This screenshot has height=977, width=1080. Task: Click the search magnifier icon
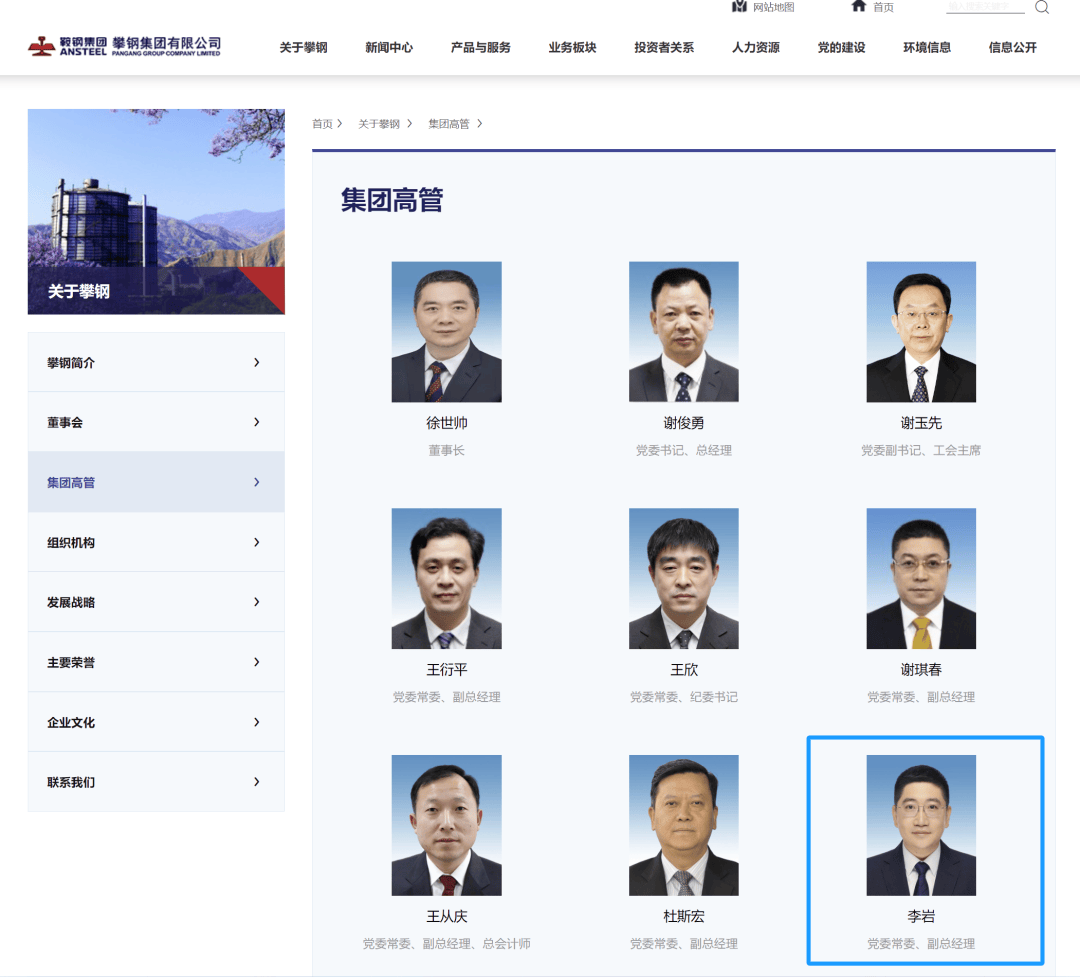pyautogui.click(x=1041, y=8)
